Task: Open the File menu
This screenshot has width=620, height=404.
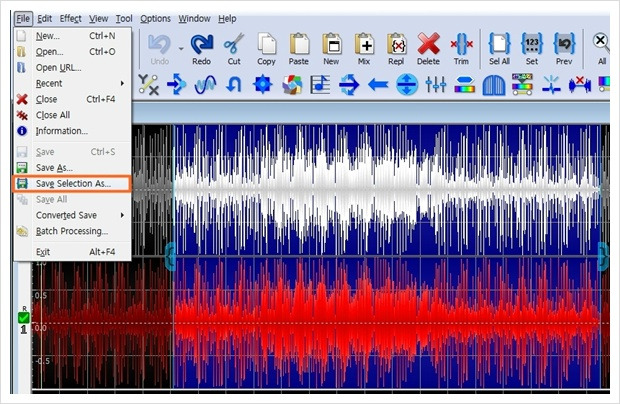Action: point(23,19)
